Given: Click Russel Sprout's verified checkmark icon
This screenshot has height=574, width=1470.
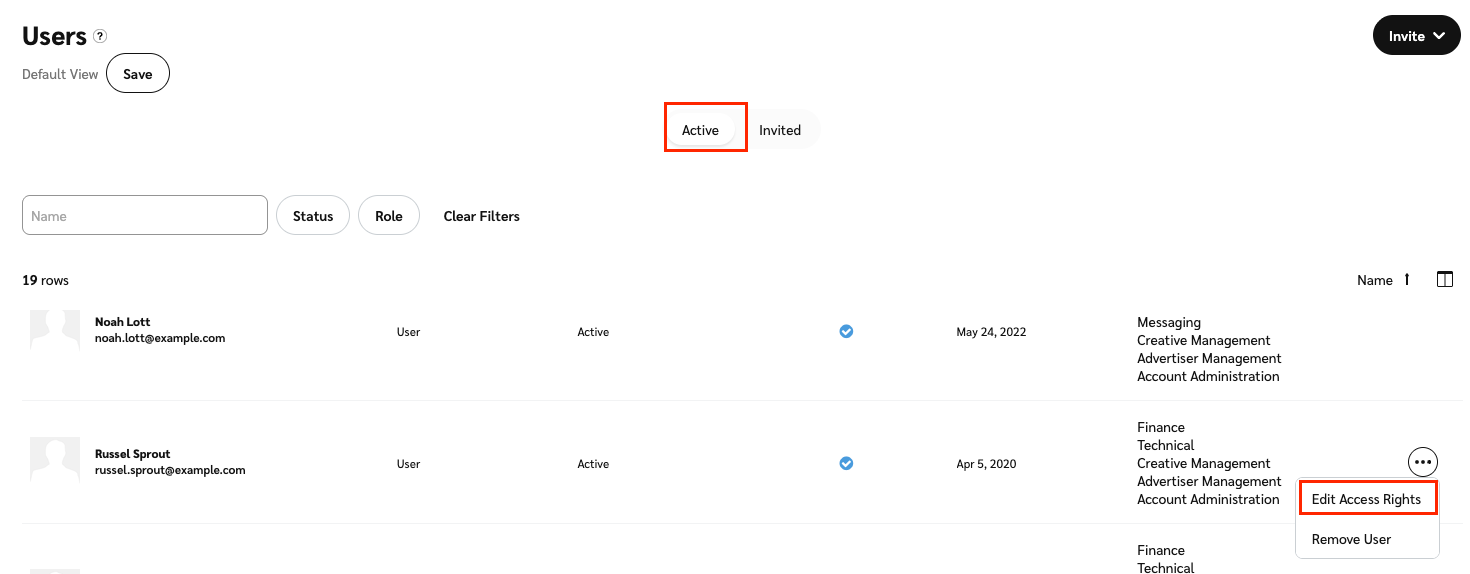Looking at the screenshot, I should 846,463.
